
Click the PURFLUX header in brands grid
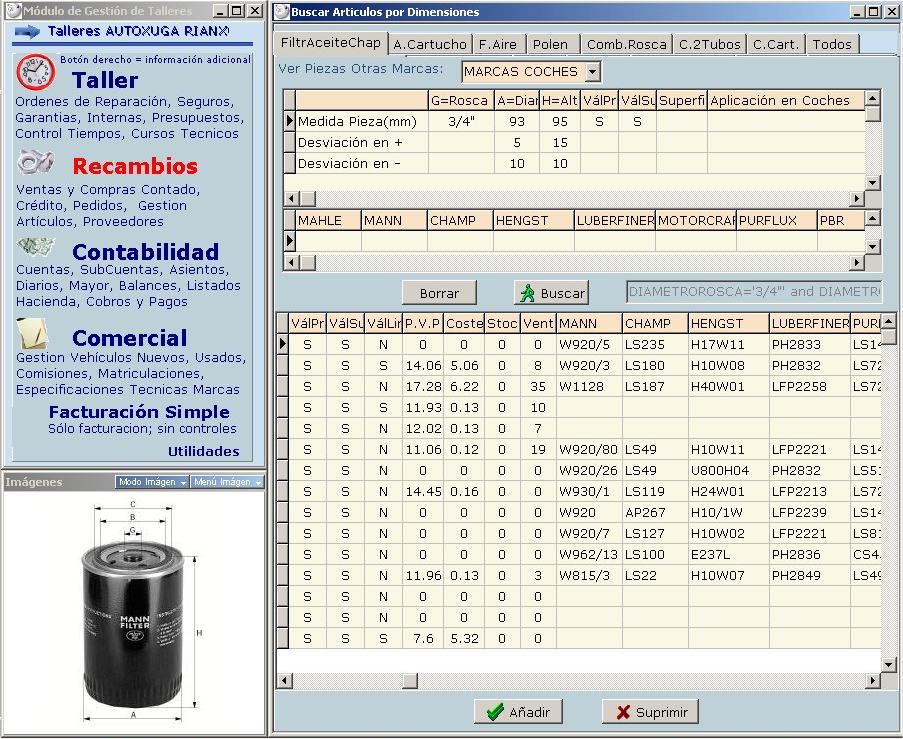pos(776,221)
